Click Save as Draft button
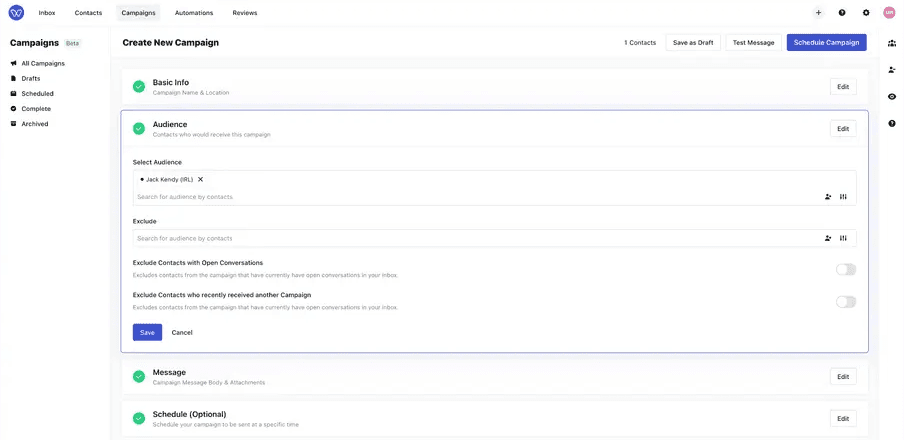904x440 pixels. pos(693,43)
